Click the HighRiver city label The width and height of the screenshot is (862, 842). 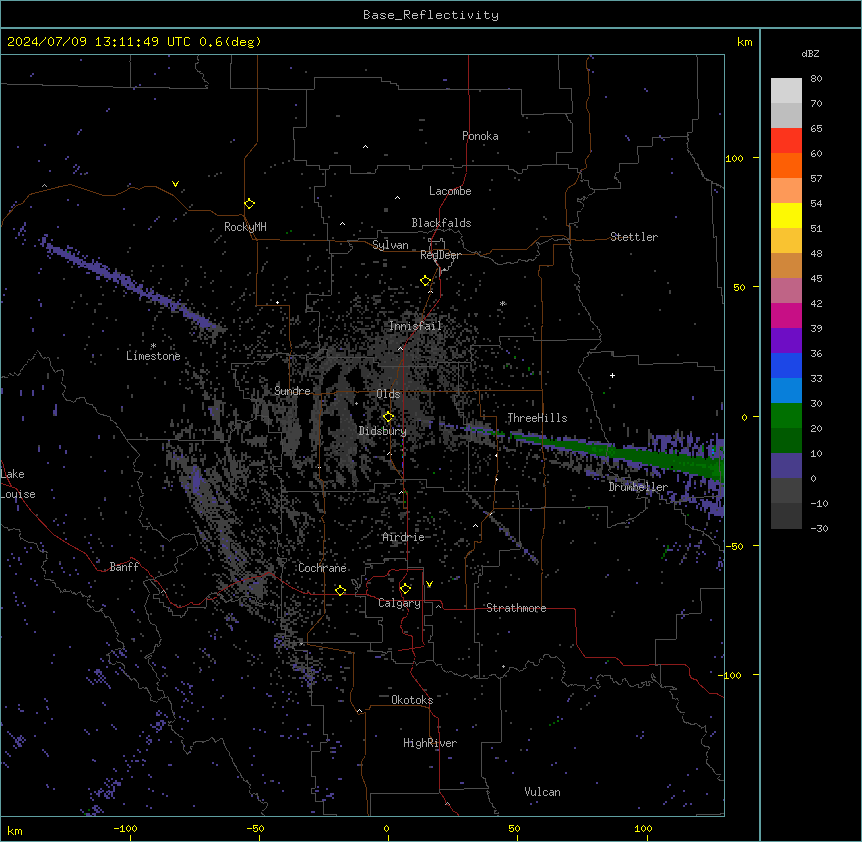pyautogui.click(x=430, y=743)
